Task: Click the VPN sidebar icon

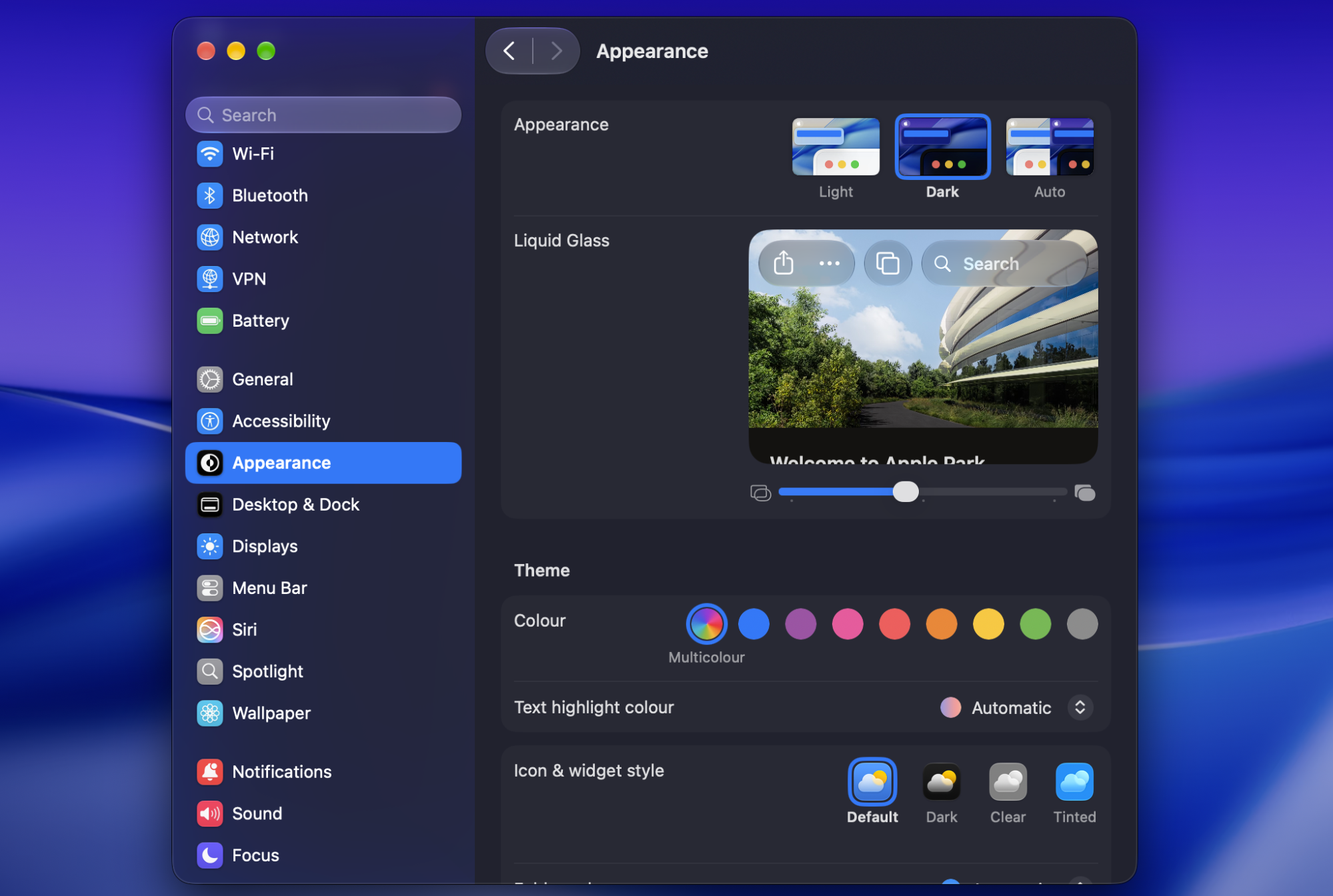Action: pyautogui.click(x=210, y=279)
